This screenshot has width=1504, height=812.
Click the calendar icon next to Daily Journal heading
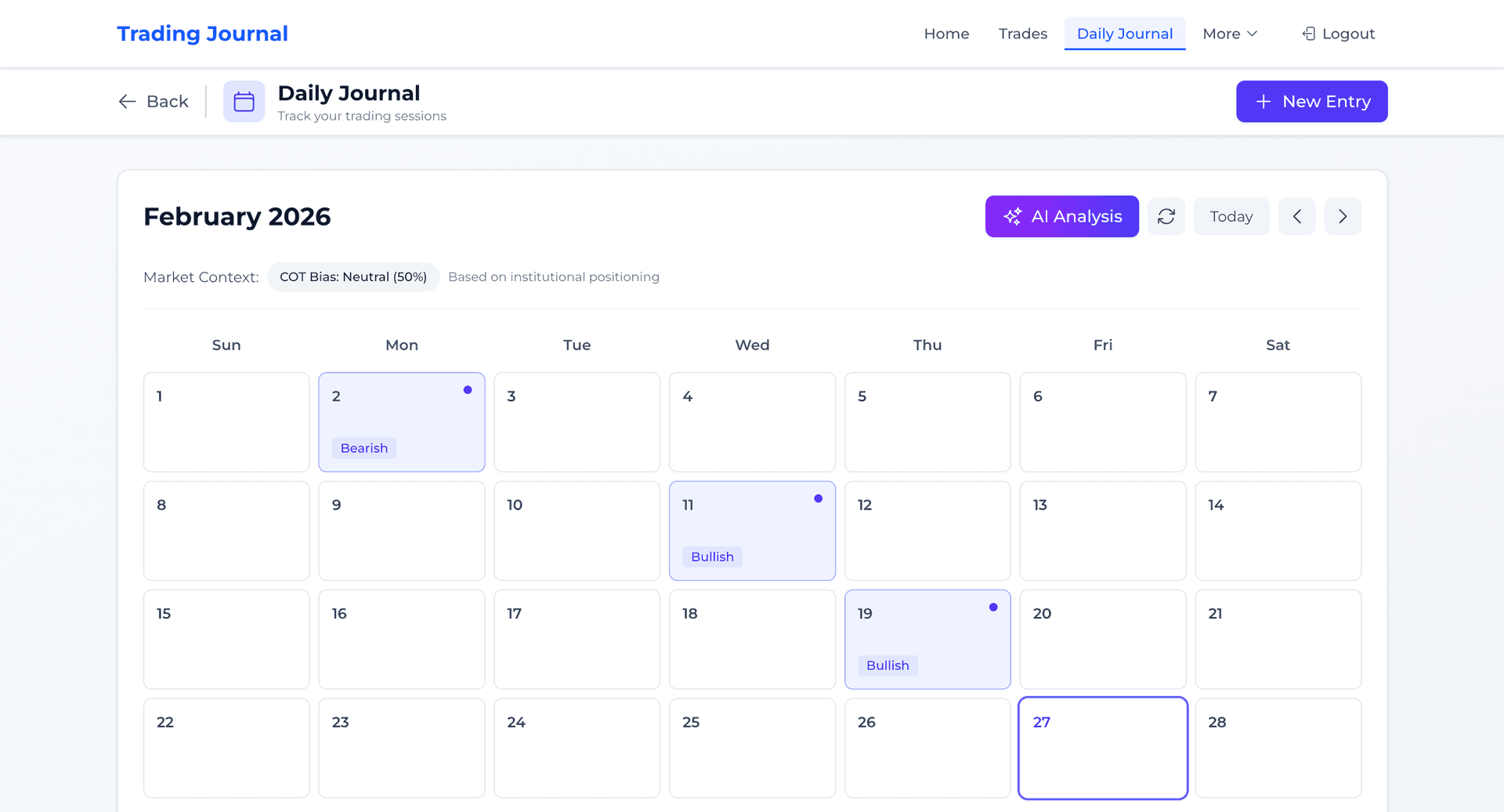(x=244, y=101)
